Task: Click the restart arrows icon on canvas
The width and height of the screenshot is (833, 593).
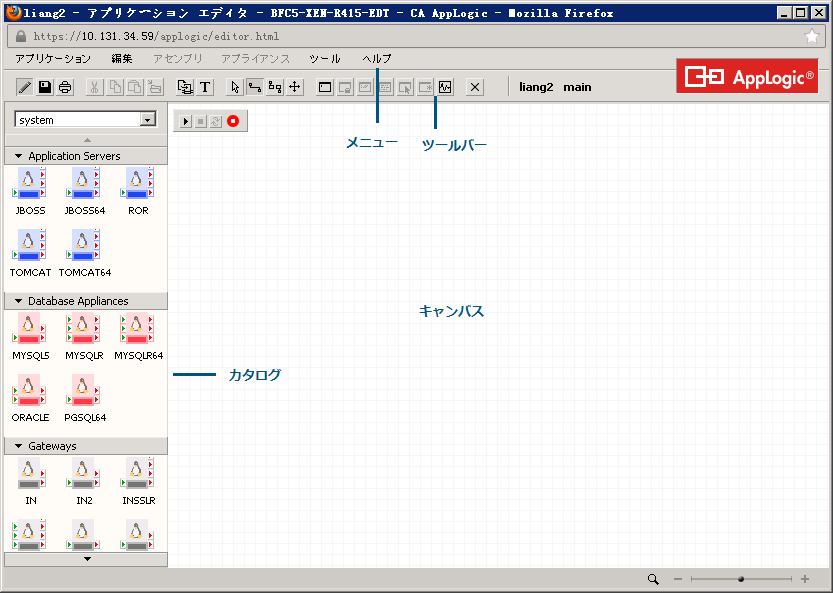Action: (216, 122)
